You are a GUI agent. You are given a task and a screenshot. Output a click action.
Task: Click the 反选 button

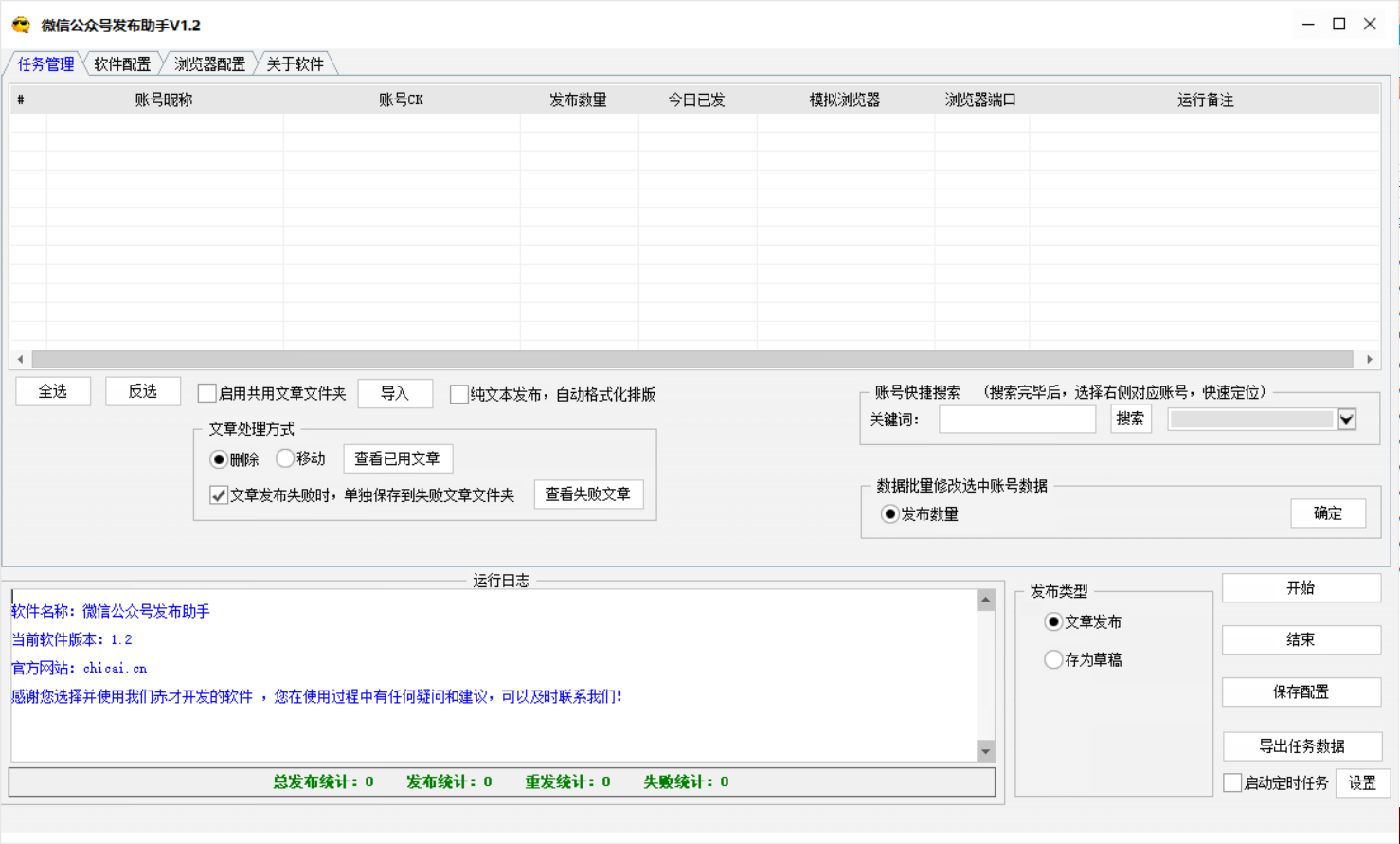point(143,391)
